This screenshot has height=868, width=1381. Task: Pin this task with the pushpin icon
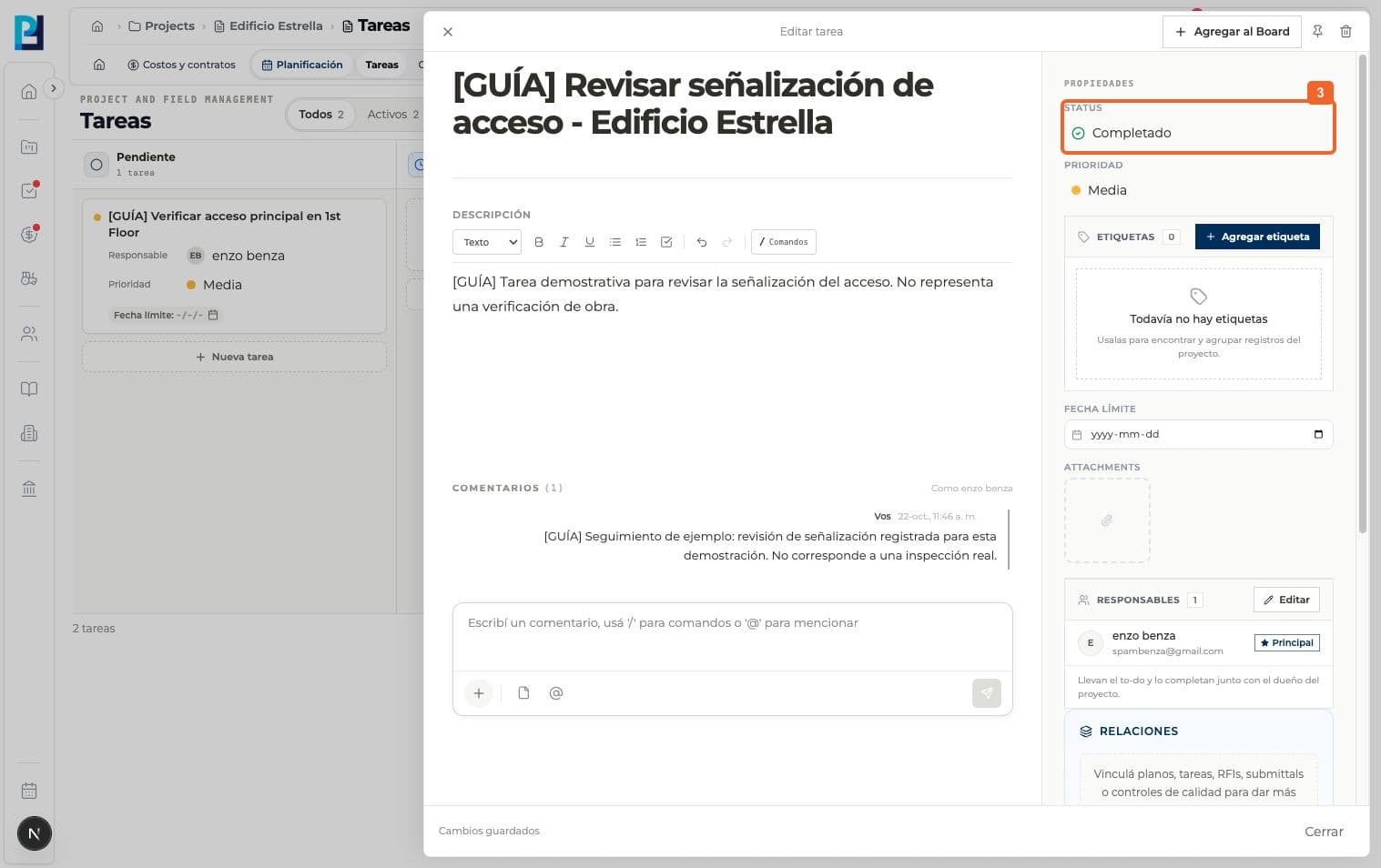click(x=1317, y=32)
